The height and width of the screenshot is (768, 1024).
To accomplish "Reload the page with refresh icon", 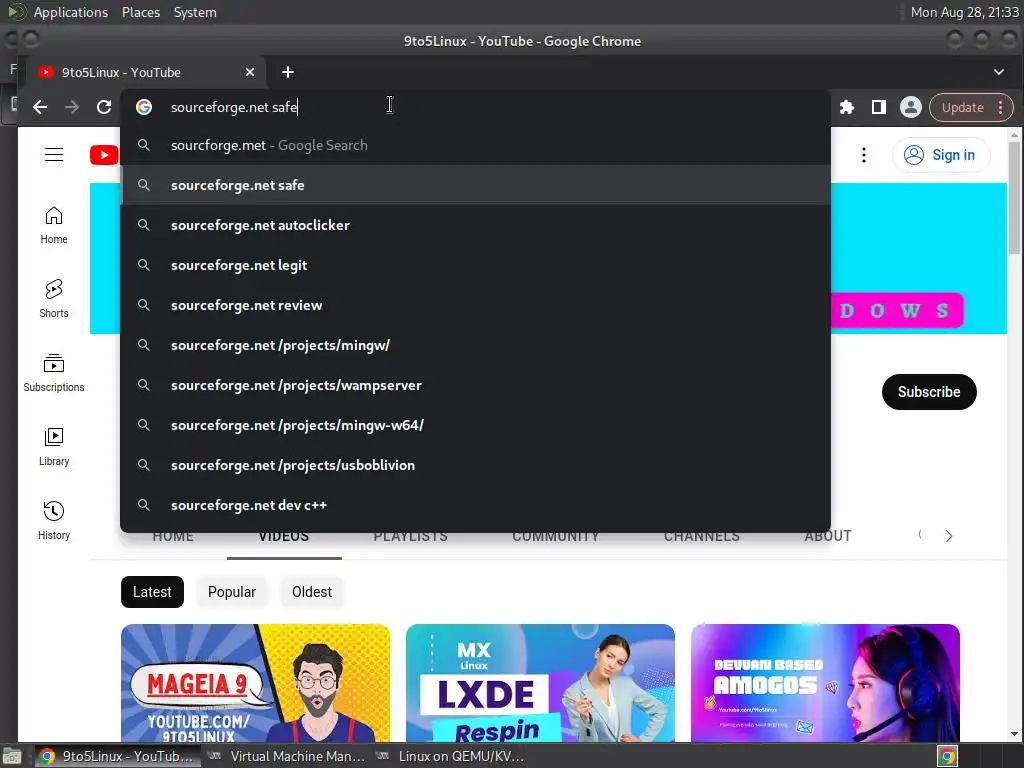I will click(104, 107).
